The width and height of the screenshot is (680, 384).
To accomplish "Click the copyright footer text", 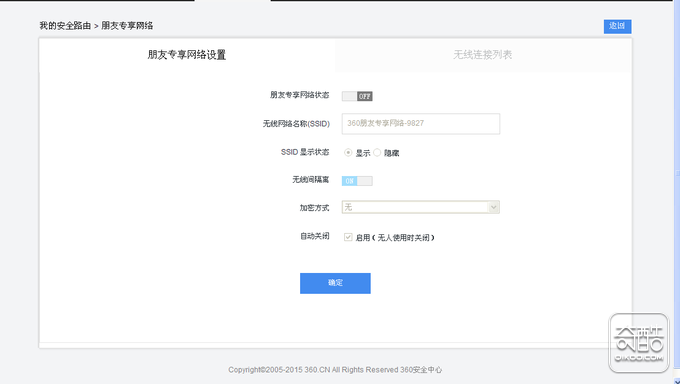I will click(x=335, y=370).
